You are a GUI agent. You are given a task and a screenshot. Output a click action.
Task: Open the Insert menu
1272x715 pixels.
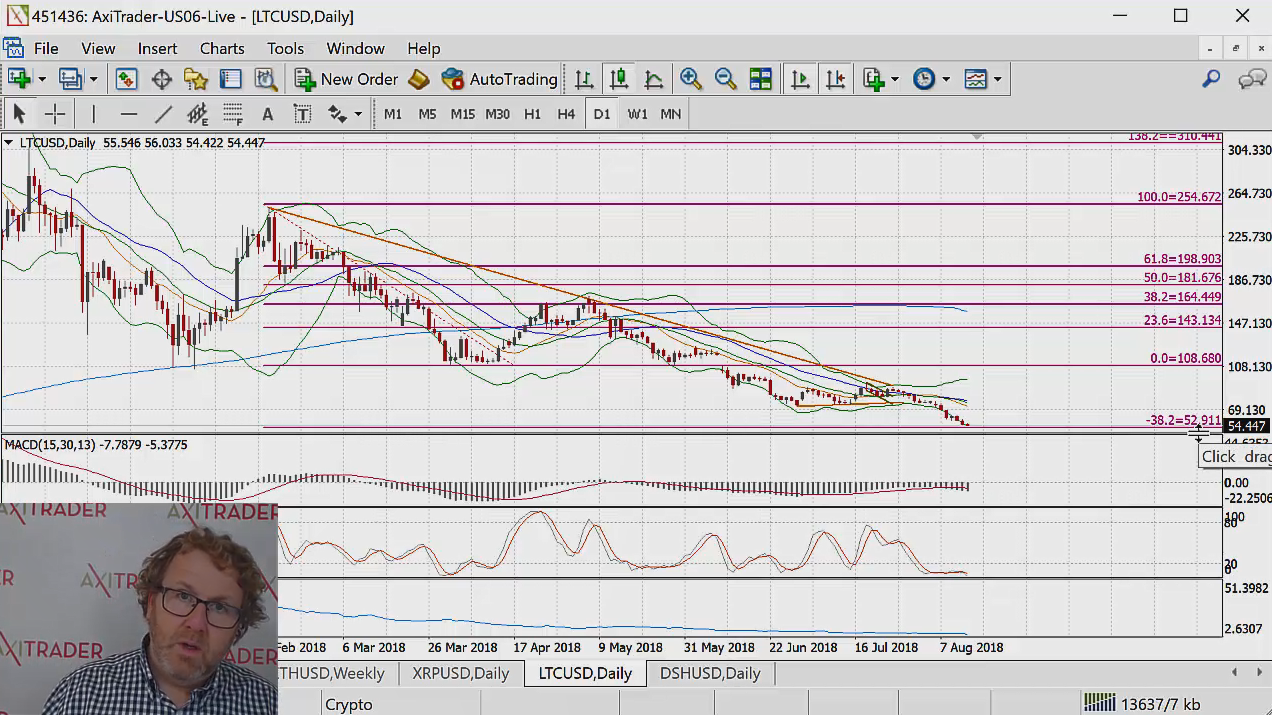coord(157,48)
